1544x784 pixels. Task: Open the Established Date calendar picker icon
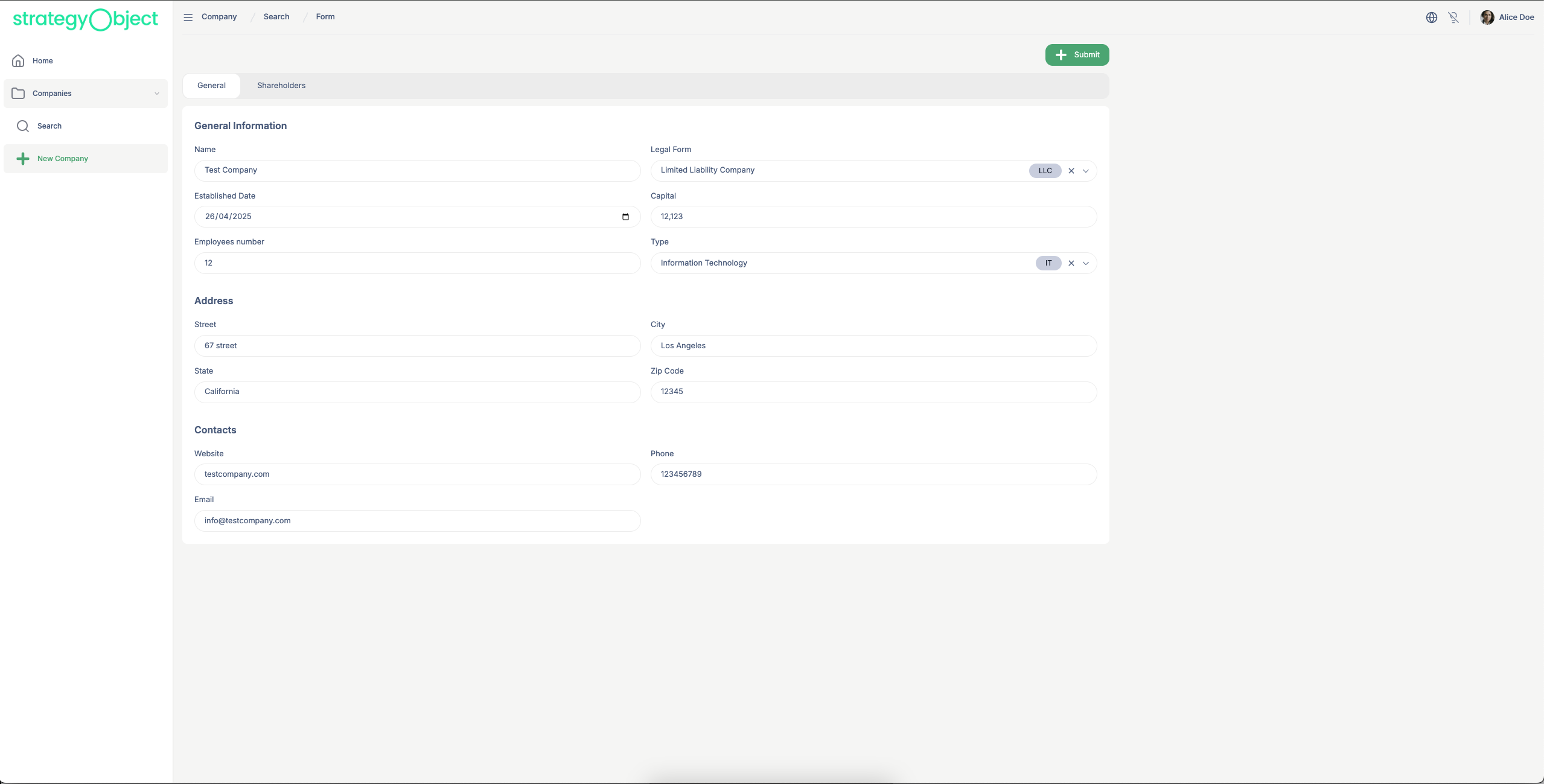[x=625, y=217]
